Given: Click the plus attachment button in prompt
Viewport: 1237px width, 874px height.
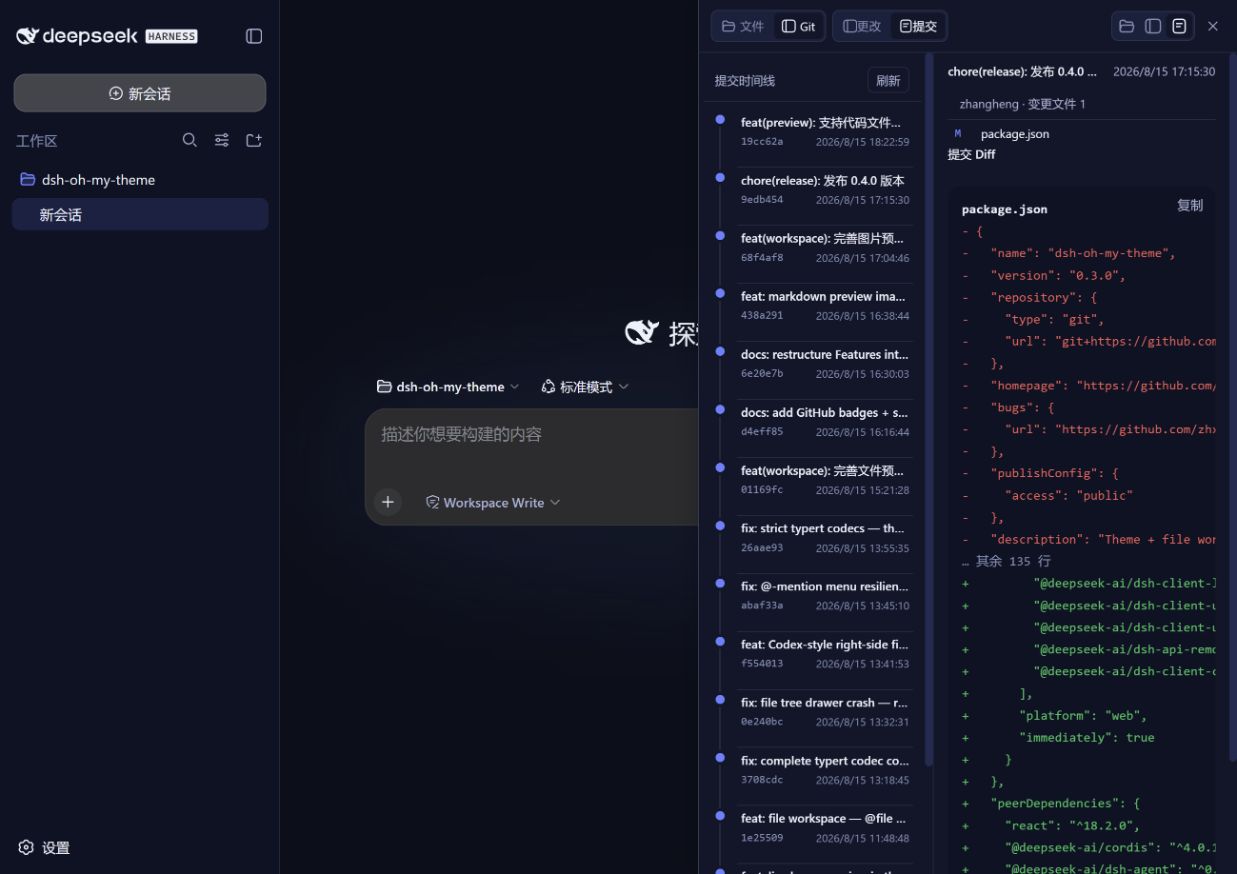Looking at the screenshot, I should [388, 502].
